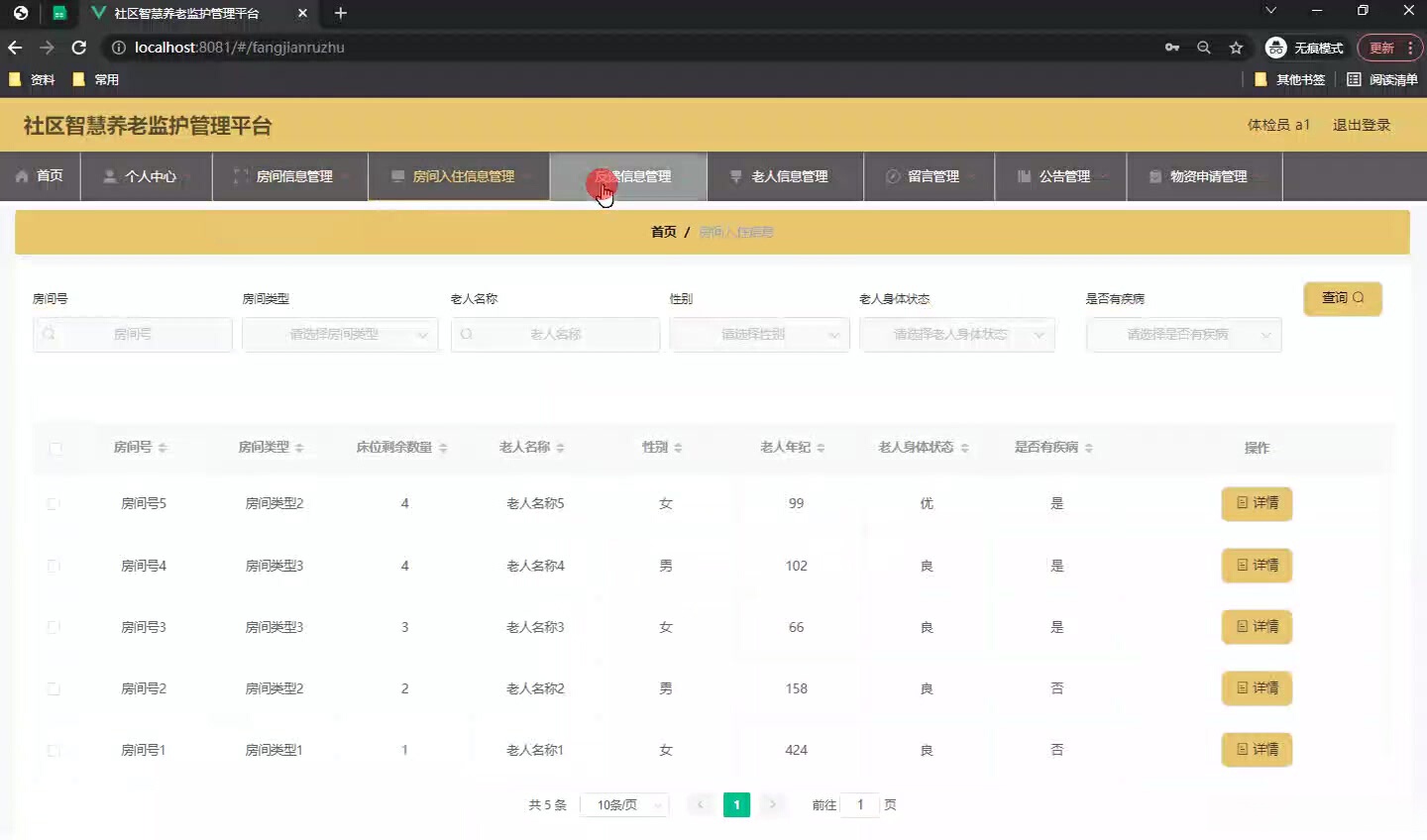Viewport: 1427px width, 840px height.
Task: Click the chat icon of 房间入住信息管理
Action: (x=397, y=176)
